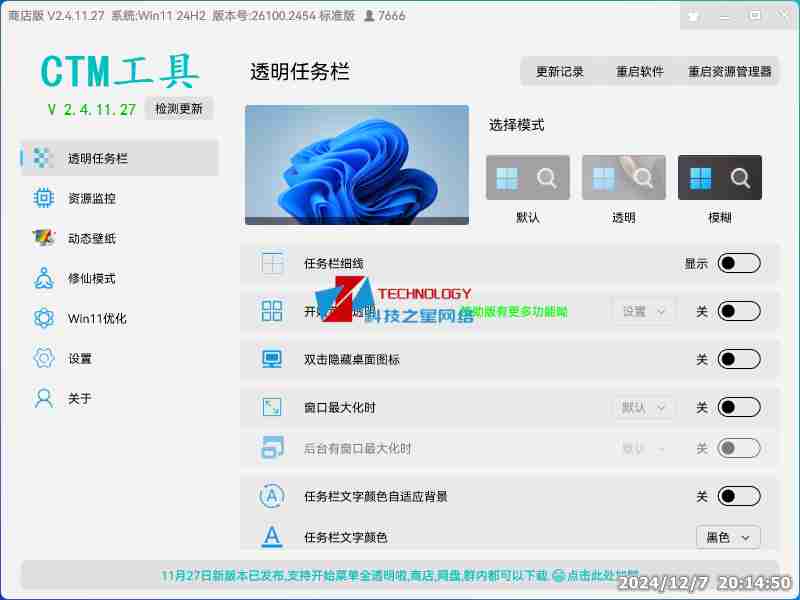Turn on 任务栏文字颜色自适应背景 switch
The image size is (800, 600).
coord(739,496)
